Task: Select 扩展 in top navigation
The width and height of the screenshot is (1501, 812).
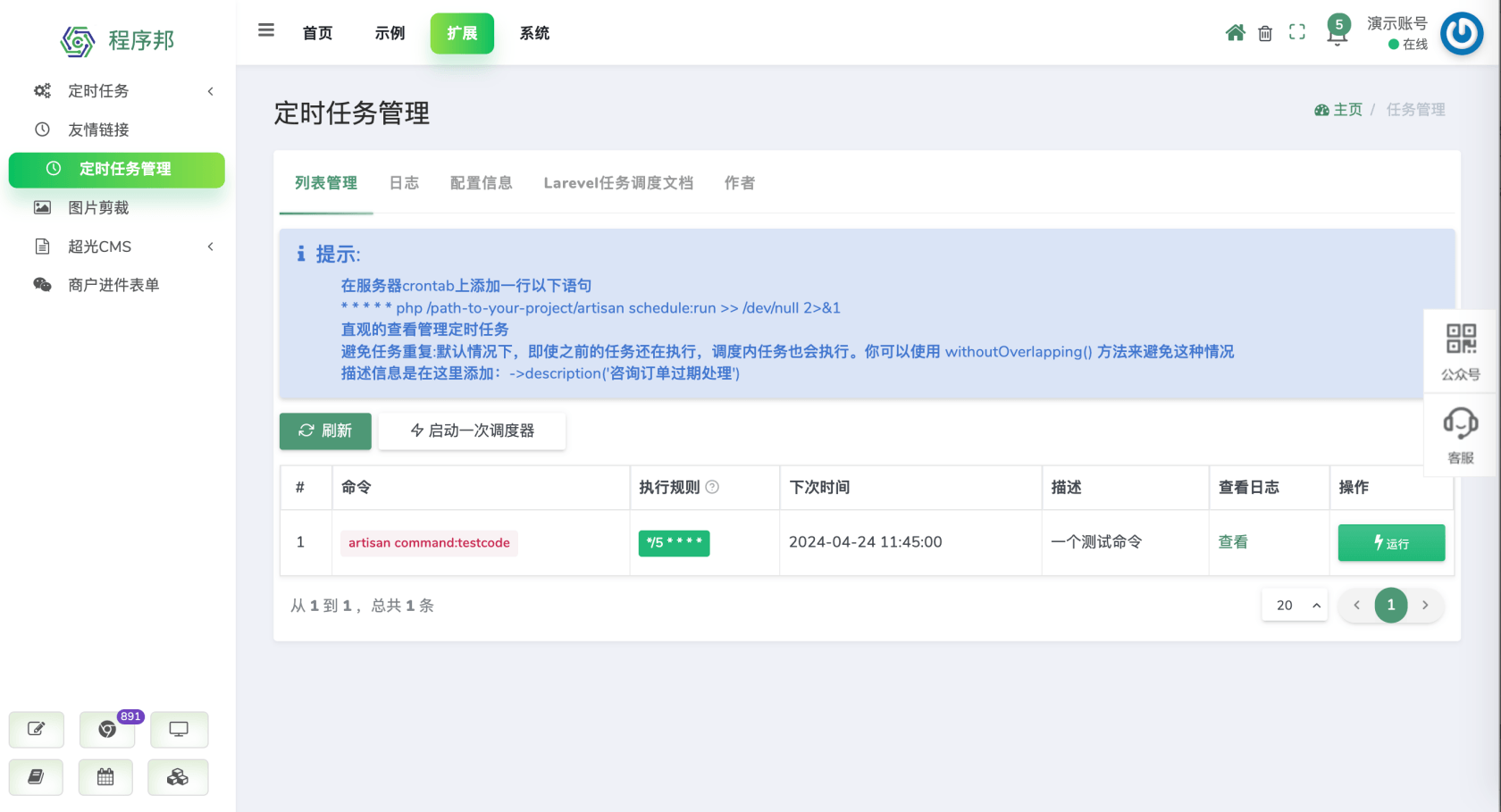Action: tap(462, 33)
